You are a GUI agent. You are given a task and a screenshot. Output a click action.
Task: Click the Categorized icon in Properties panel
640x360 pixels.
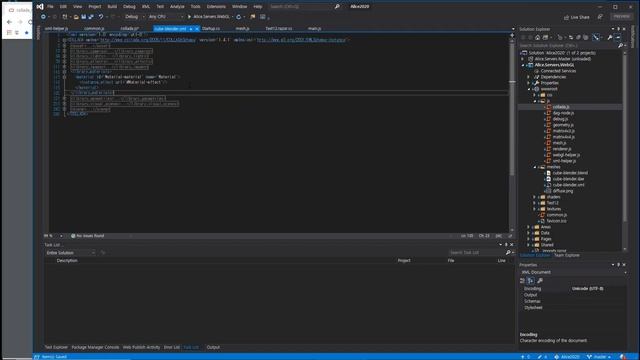[522, 280]
